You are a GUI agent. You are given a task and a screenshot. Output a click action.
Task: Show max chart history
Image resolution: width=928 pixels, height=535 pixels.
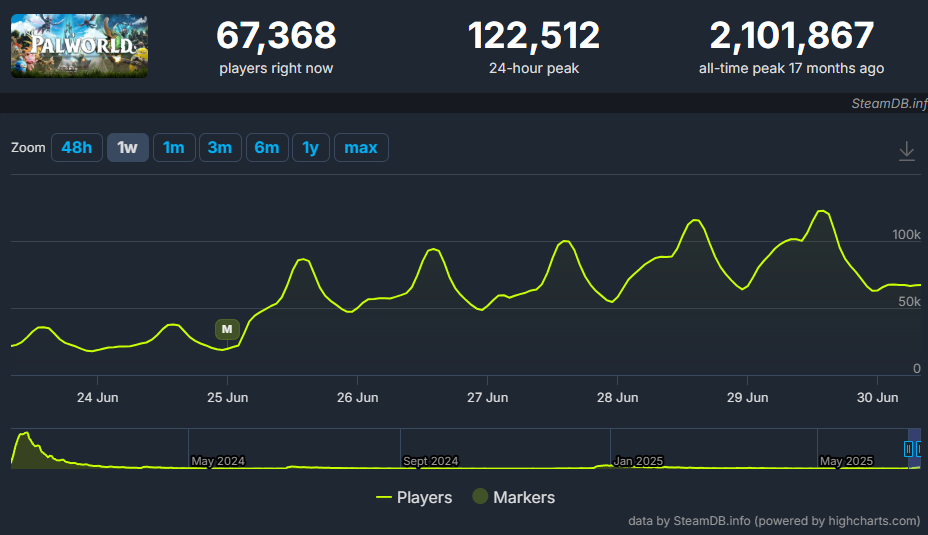pos(361,147)
